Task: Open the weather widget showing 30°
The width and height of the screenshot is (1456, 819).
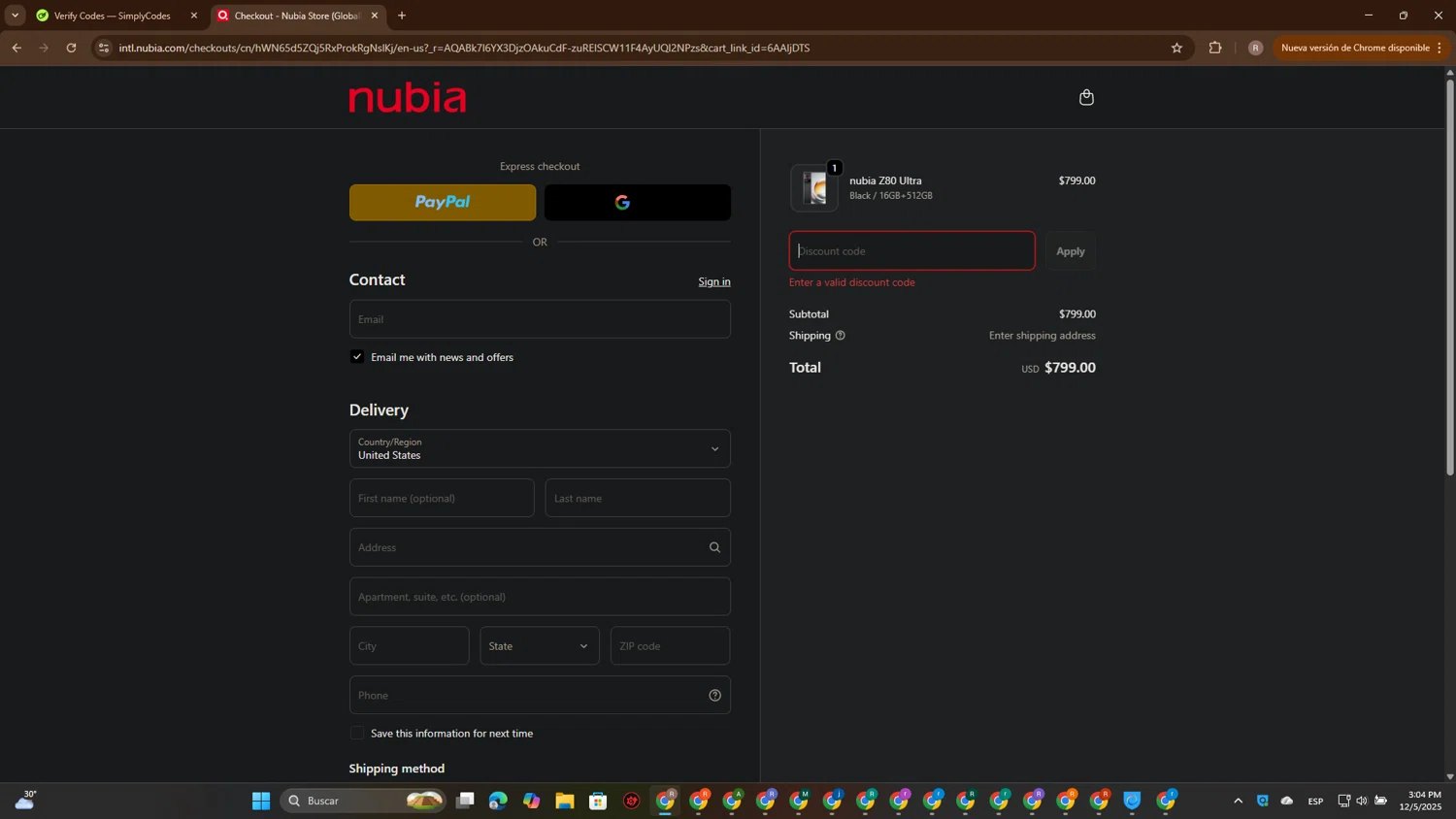Action: [26, 801]
